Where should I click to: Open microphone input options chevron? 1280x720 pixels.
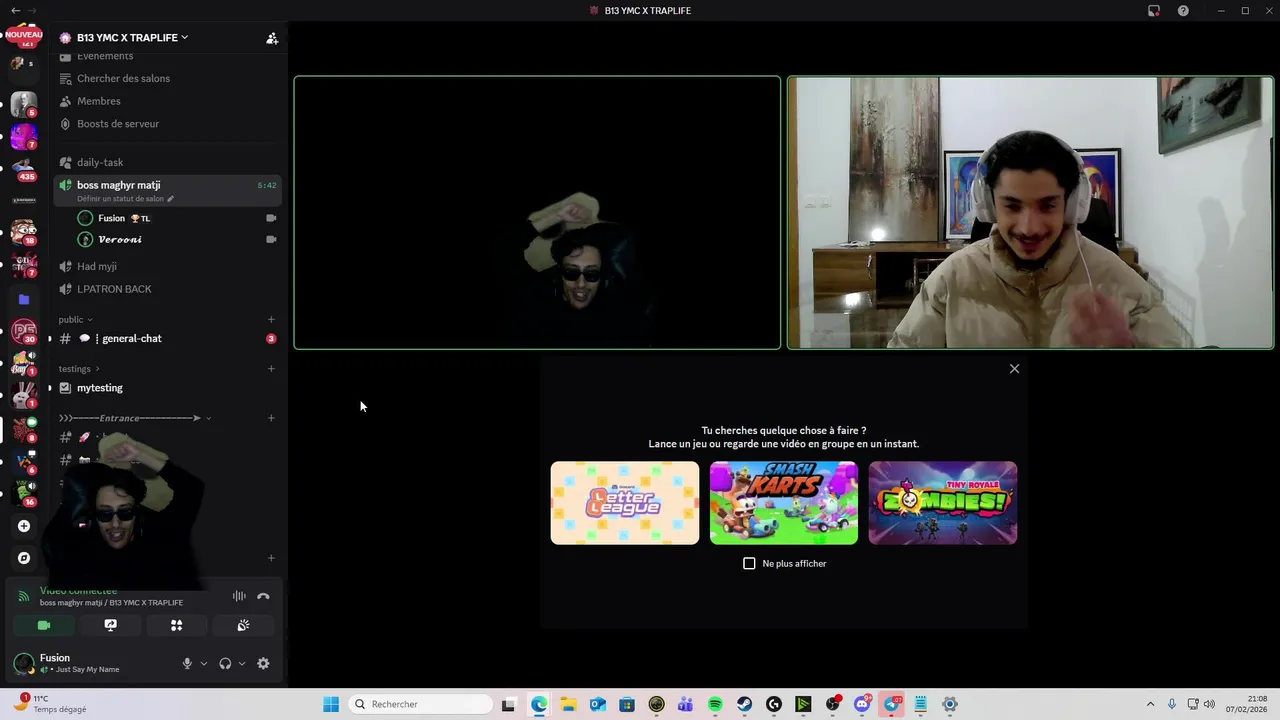pos(204,663)
